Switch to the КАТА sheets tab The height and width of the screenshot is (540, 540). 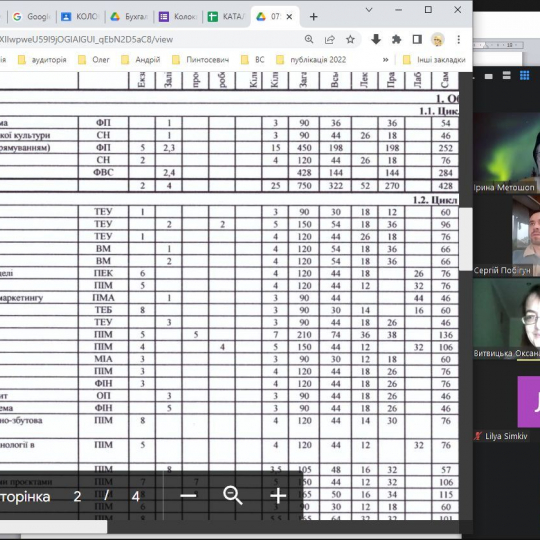pos(227,17)
